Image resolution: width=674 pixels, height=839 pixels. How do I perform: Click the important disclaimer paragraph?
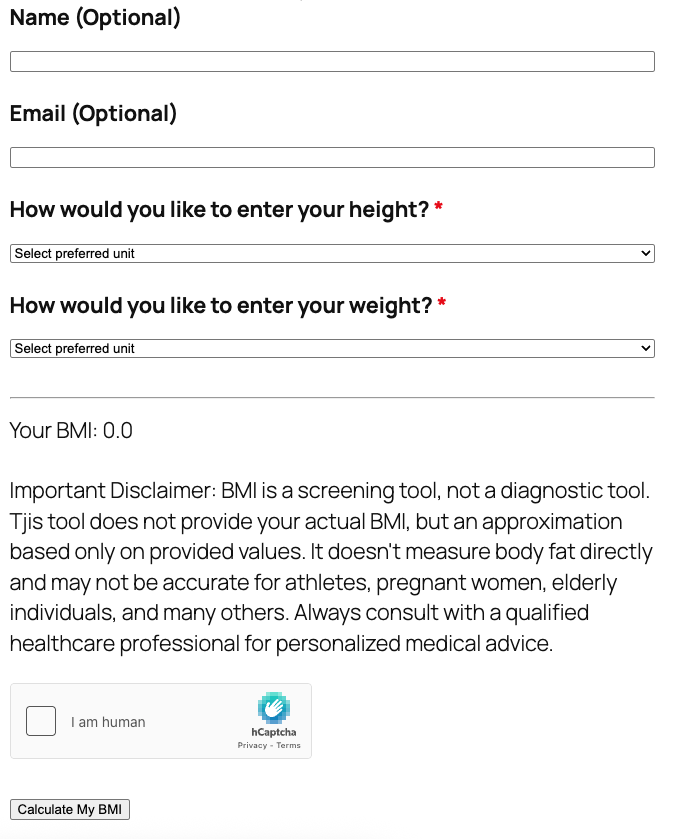click(x=330, y=566)
